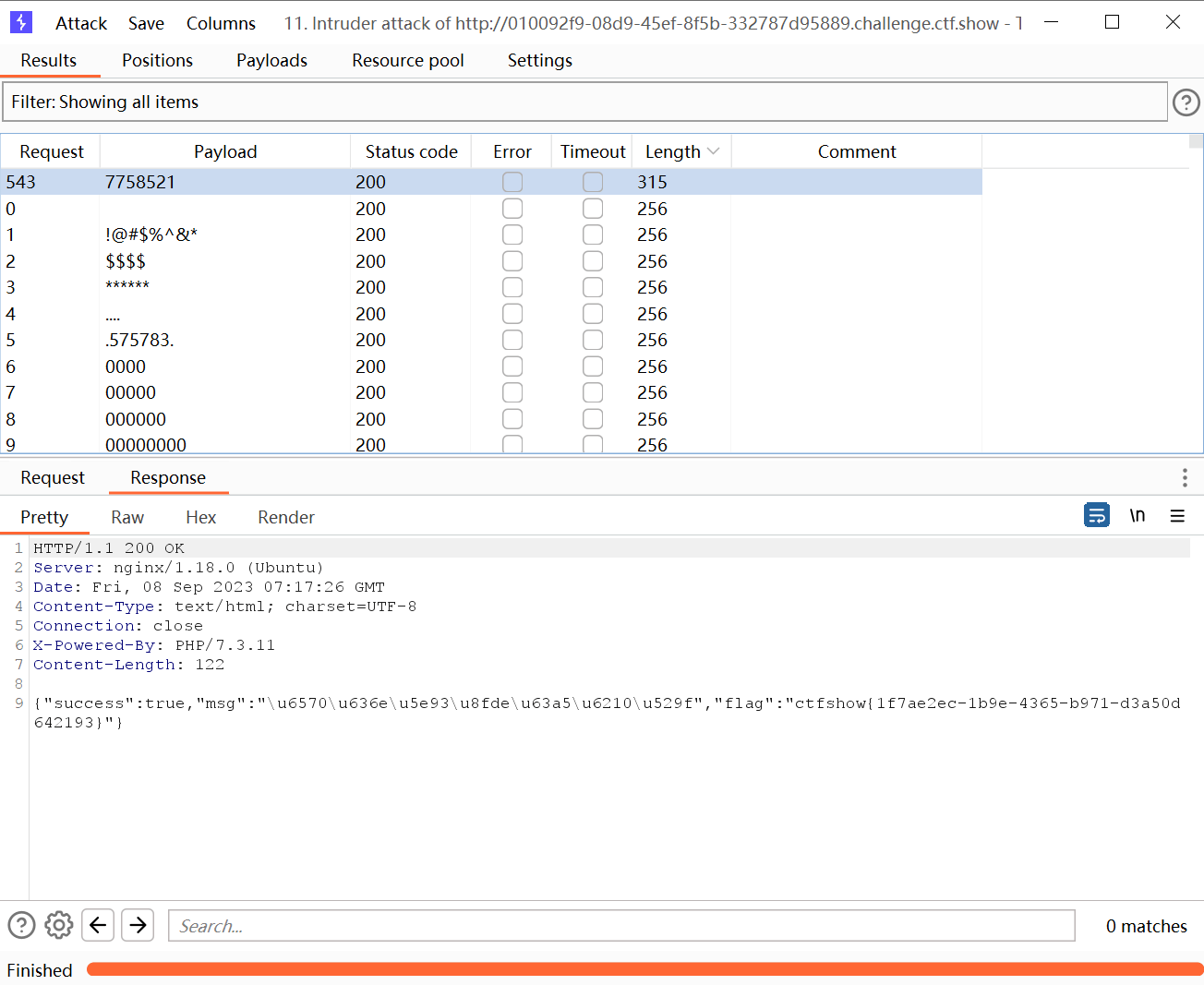The width and height of the screenshot is (1204, 985).
Task: Click the filter bar showing all items
Action: point(584,102)
